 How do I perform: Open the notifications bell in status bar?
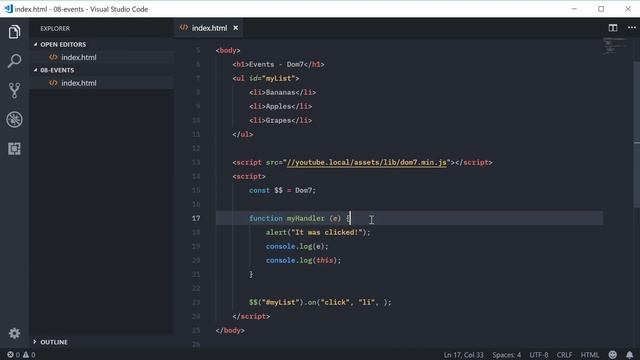click(x=629, y=355)
